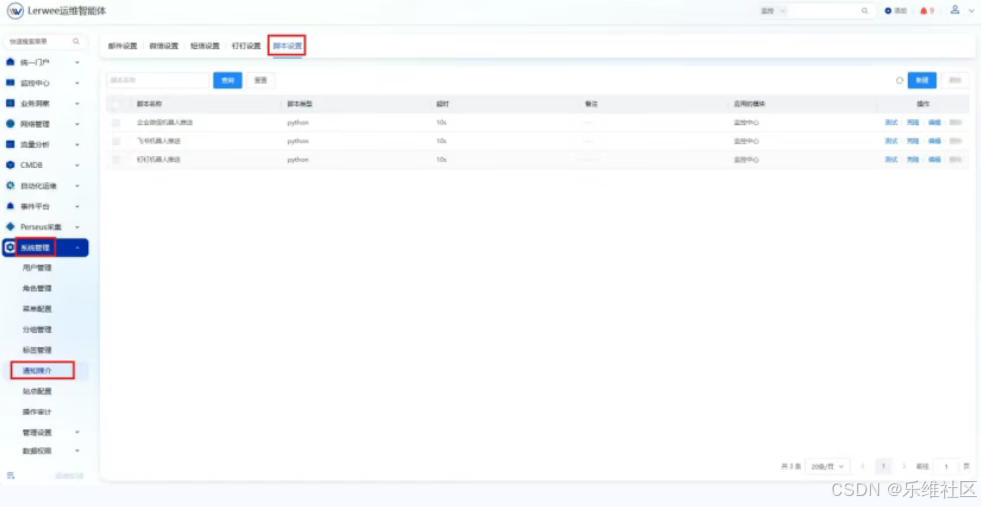Collapse the 系统管理 chevron
The width and height of the screenshot is (981, 507).
coord(77,248)
